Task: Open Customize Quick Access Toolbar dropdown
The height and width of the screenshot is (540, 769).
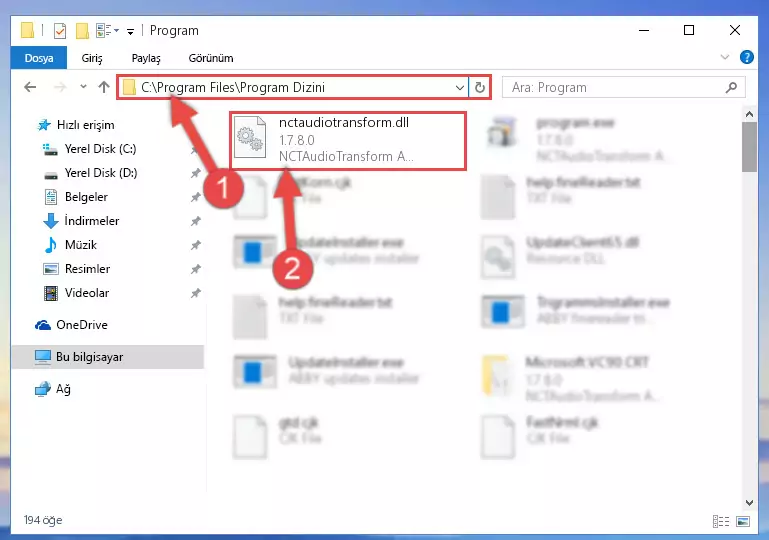Action: click(130, 32)
